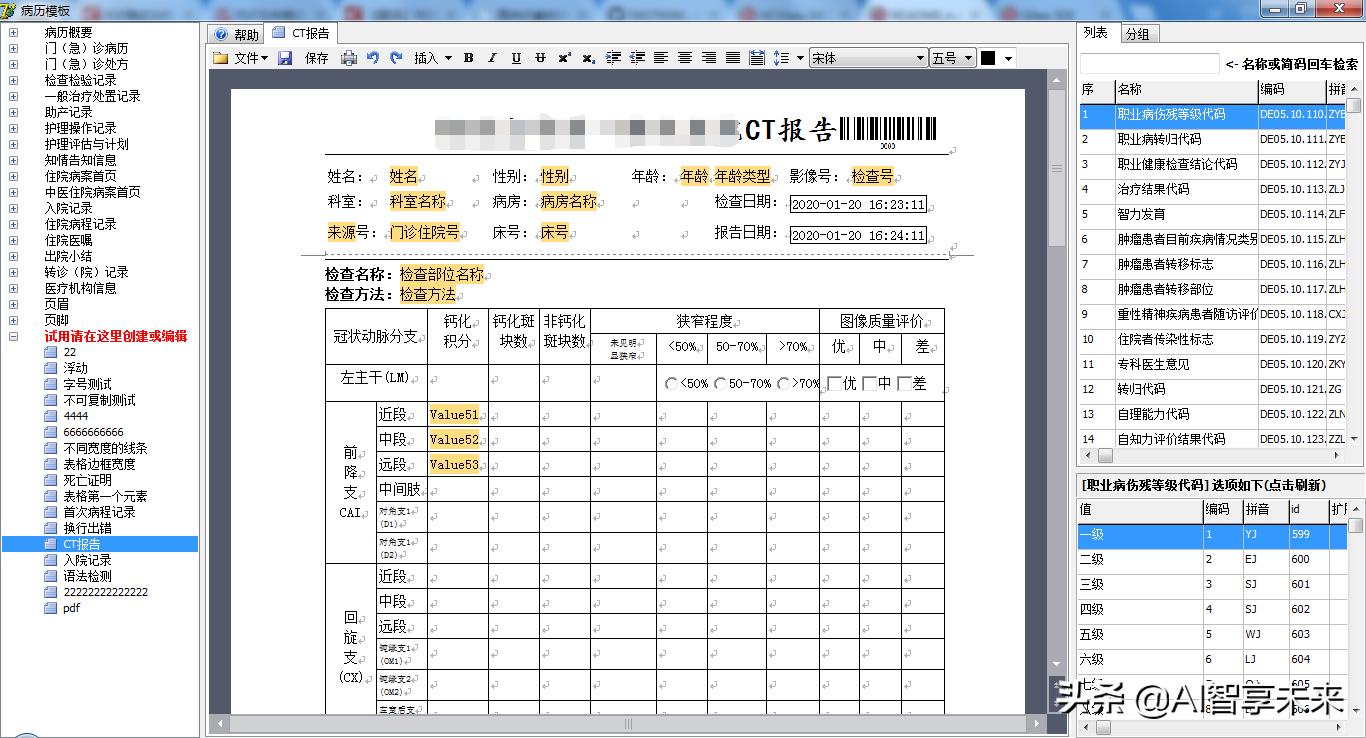Toggle italic formatting

(x=492, y=58)
